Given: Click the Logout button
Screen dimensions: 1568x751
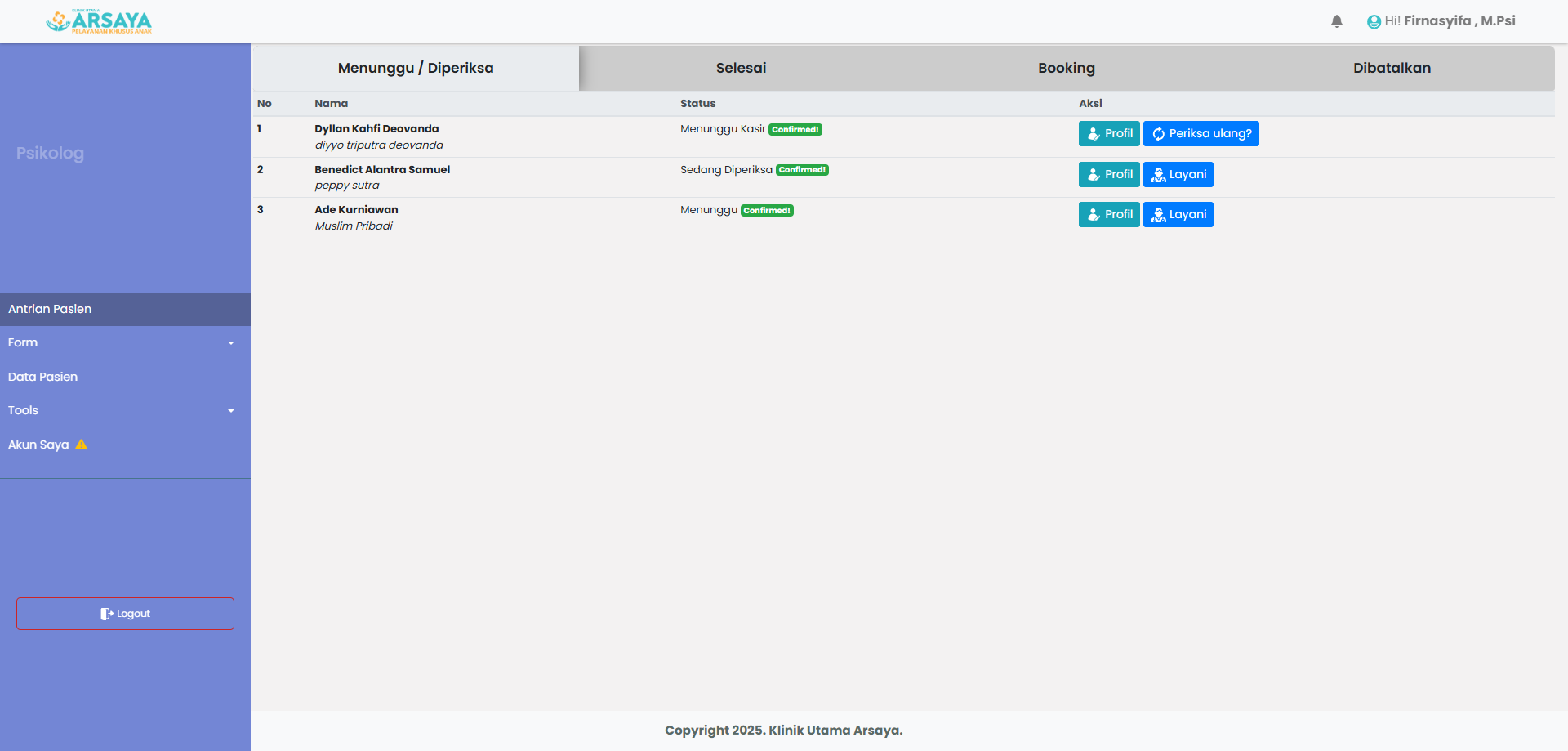Looking at the screenshot, I should [x=125, y=614].
